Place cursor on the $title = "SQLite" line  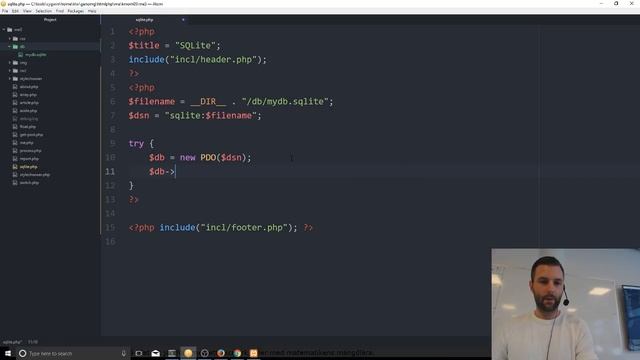click(174, 45)
